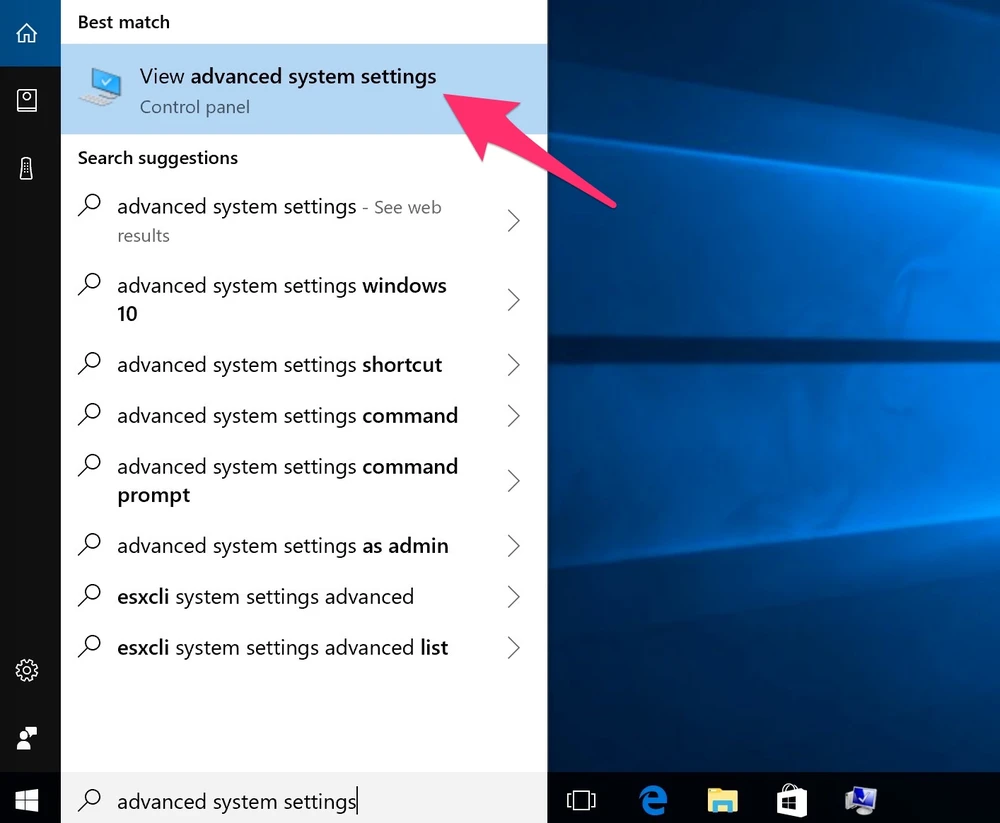This screenshot has height=823, width=1000.
Task: Select the remote-shaped icon in left sidebar
Action: point(27,168)
